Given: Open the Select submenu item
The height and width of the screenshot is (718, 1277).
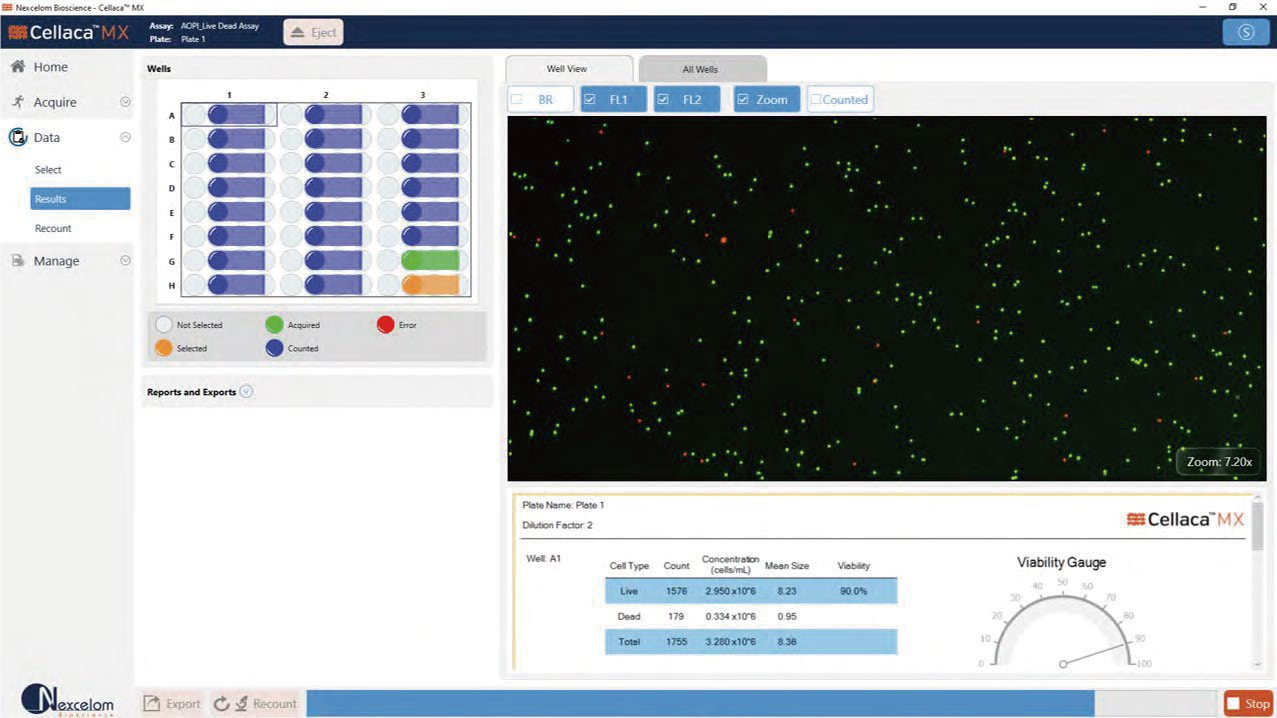Looking at the screenshot, I should point(48,170).
